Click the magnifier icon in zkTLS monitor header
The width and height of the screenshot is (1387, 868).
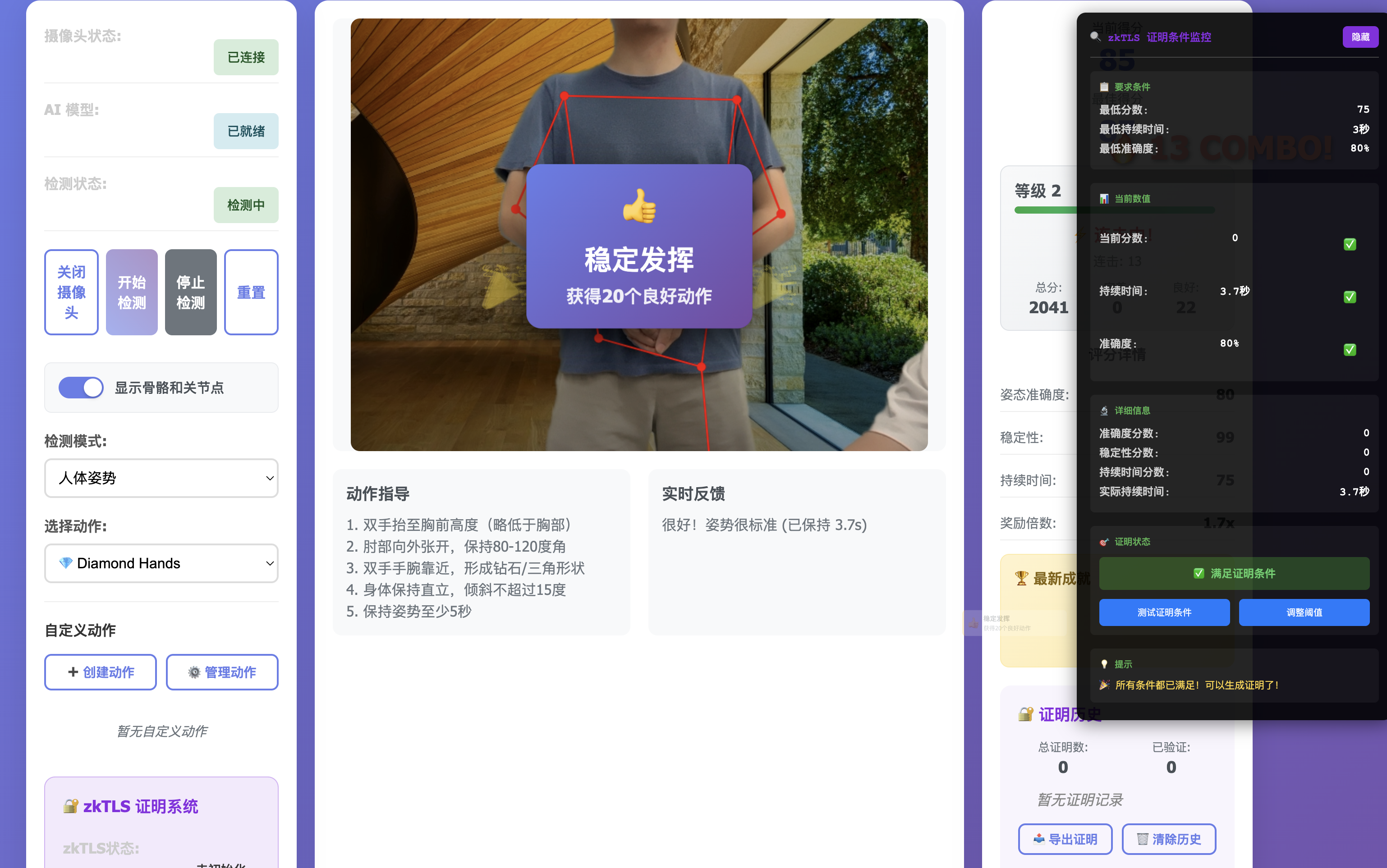pos(1095,37)
